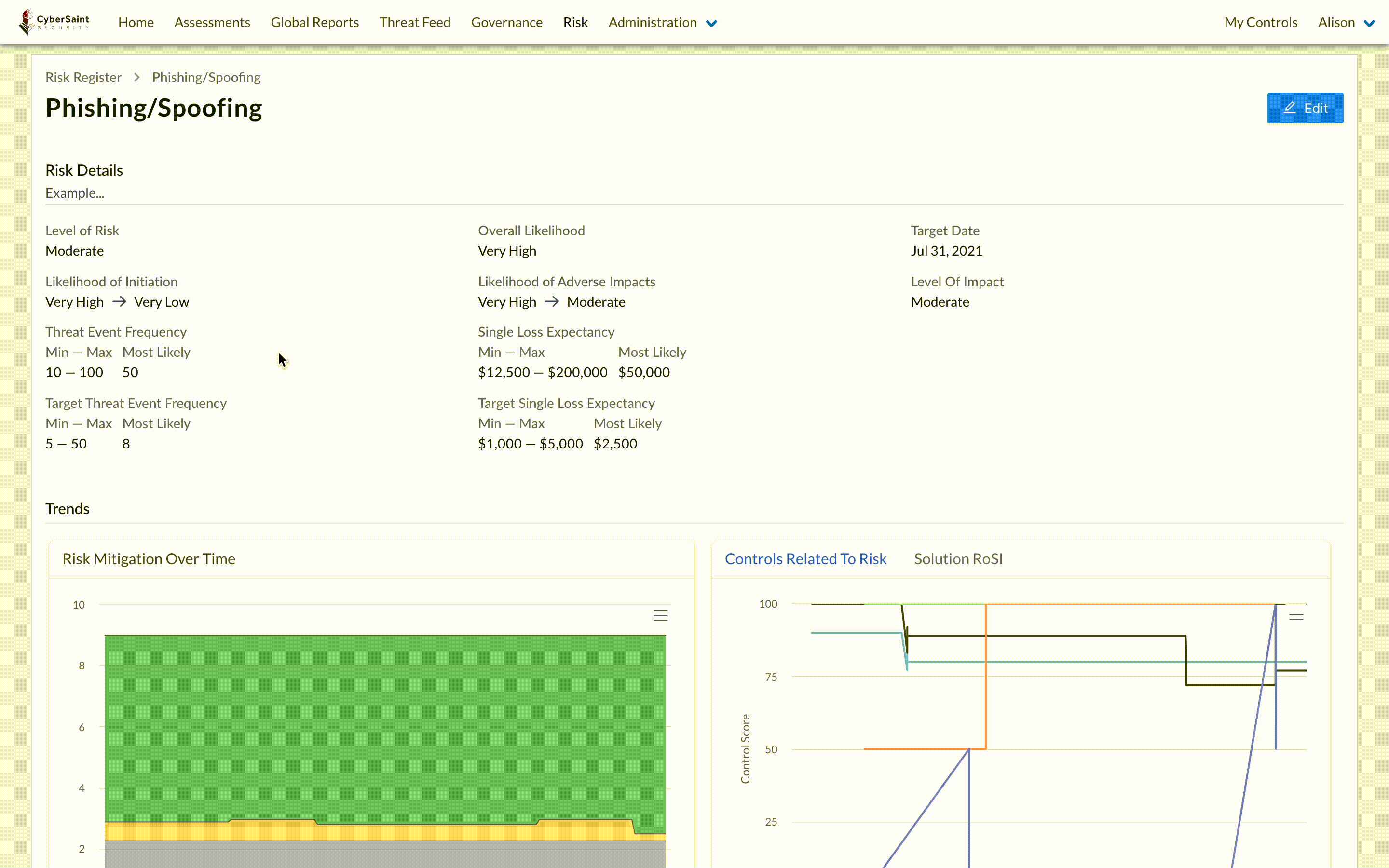Open Controls chart hamburger menu
This screenshot has width=1389, height=868.
point(1296,615)
